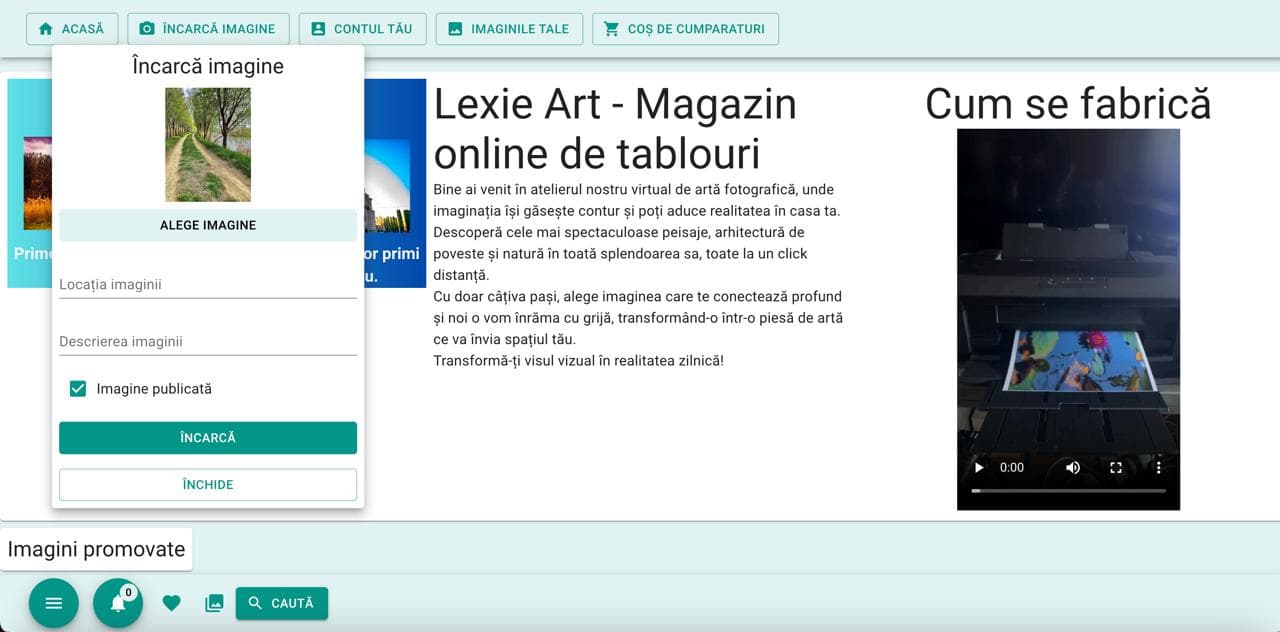
Task: Open Încarcă Imagine from top navigation
Action: pos(208,29)
